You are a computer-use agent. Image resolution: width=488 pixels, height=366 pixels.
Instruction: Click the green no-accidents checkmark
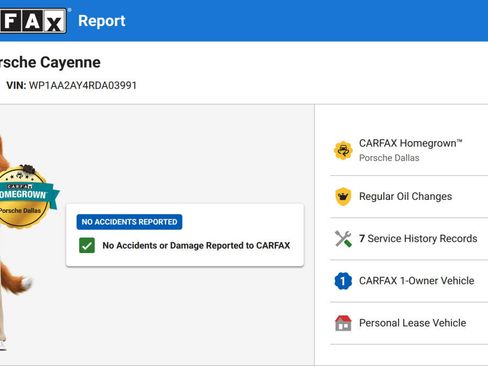pyautogui.click(x=87, y=246)
